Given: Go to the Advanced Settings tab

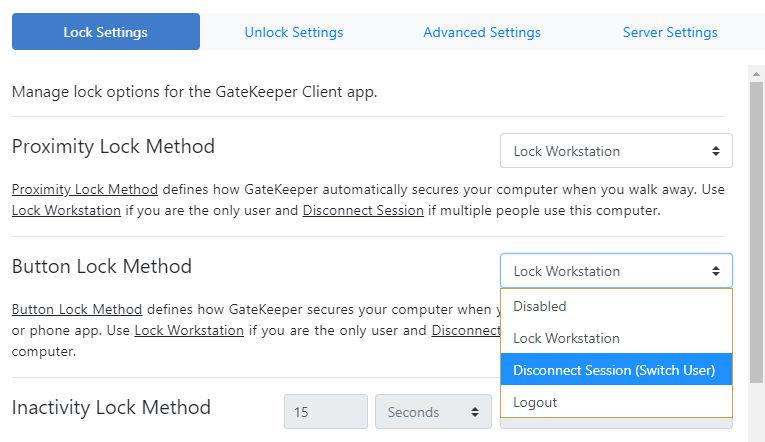Looking at the screenshot, I should pyautogui.click(x=481, y=32).
